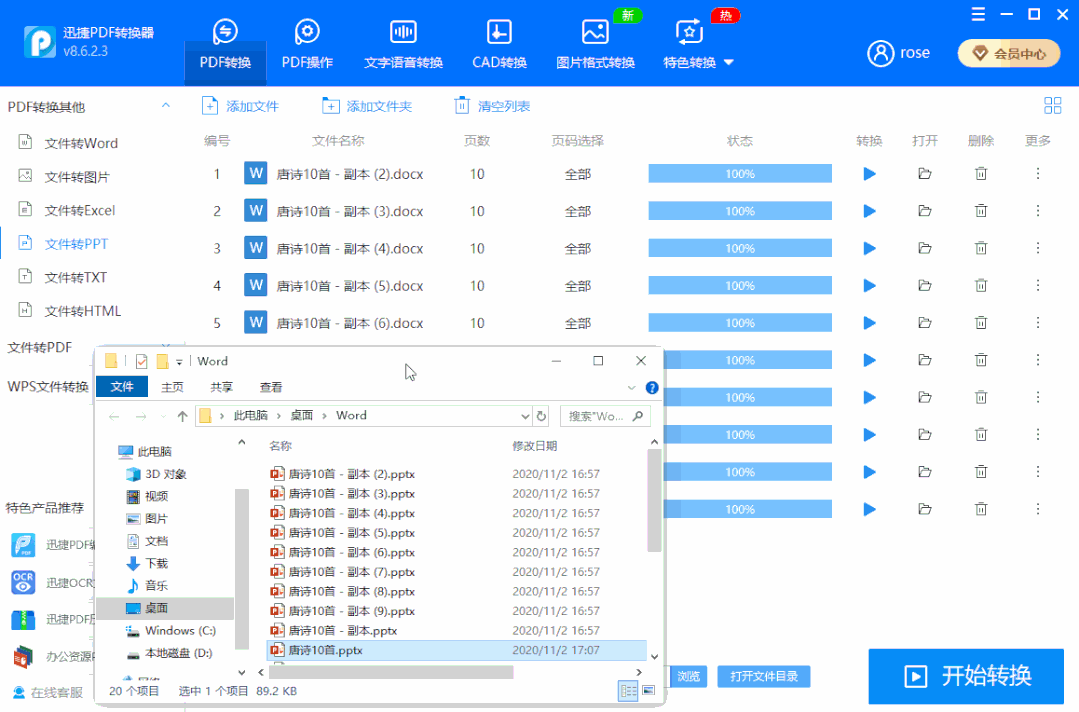Click 清空列表 to clear the list
This screenshot has height=712, width=1079.
coord(492,106)
